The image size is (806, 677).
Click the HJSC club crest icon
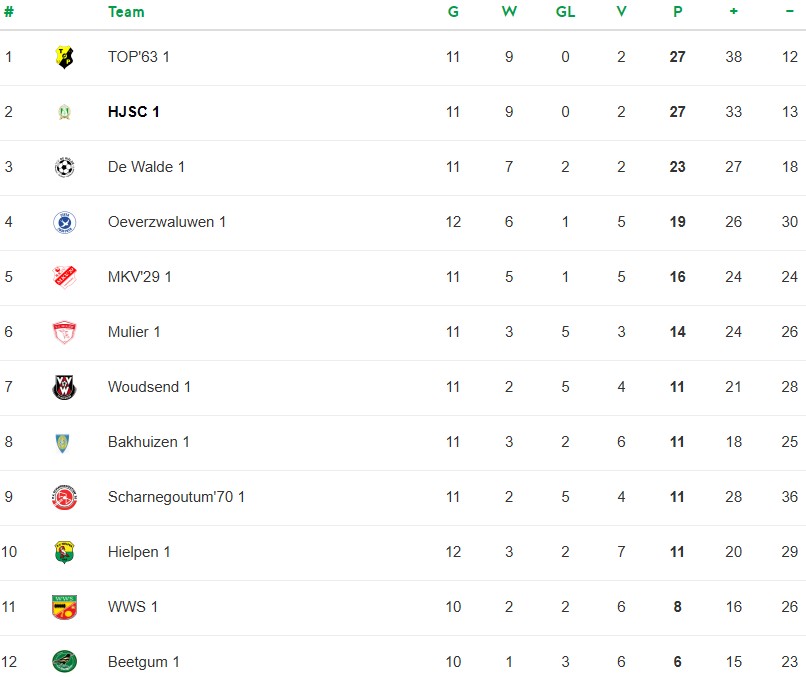click(x=64, y=112)
